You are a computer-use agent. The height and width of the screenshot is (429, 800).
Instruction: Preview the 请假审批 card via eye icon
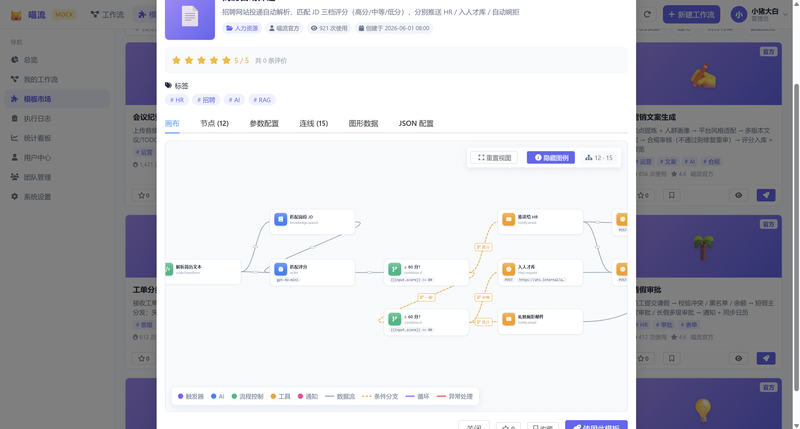(738, 359)
